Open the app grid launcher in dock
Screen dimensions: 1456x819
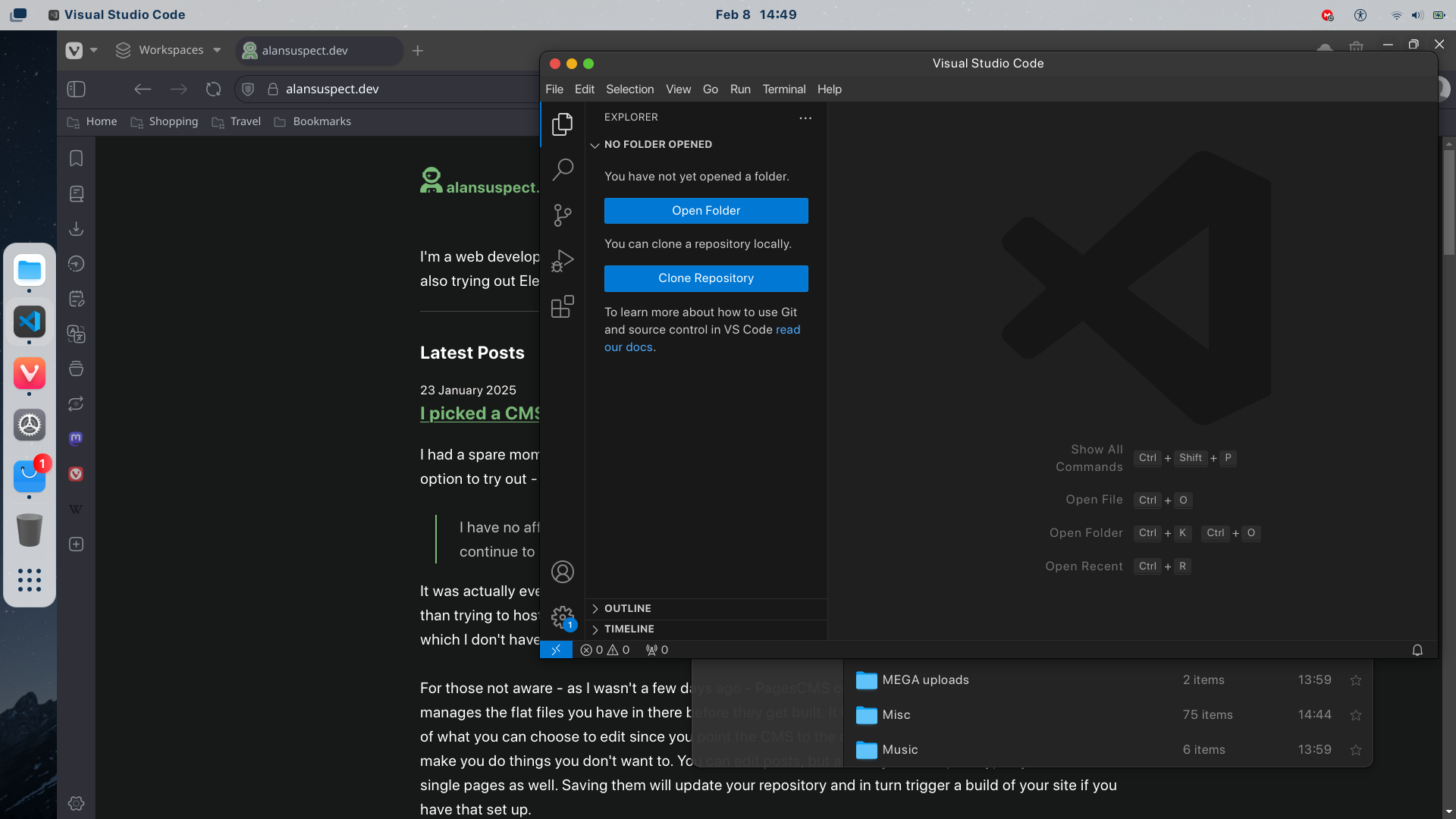point(30,580)
